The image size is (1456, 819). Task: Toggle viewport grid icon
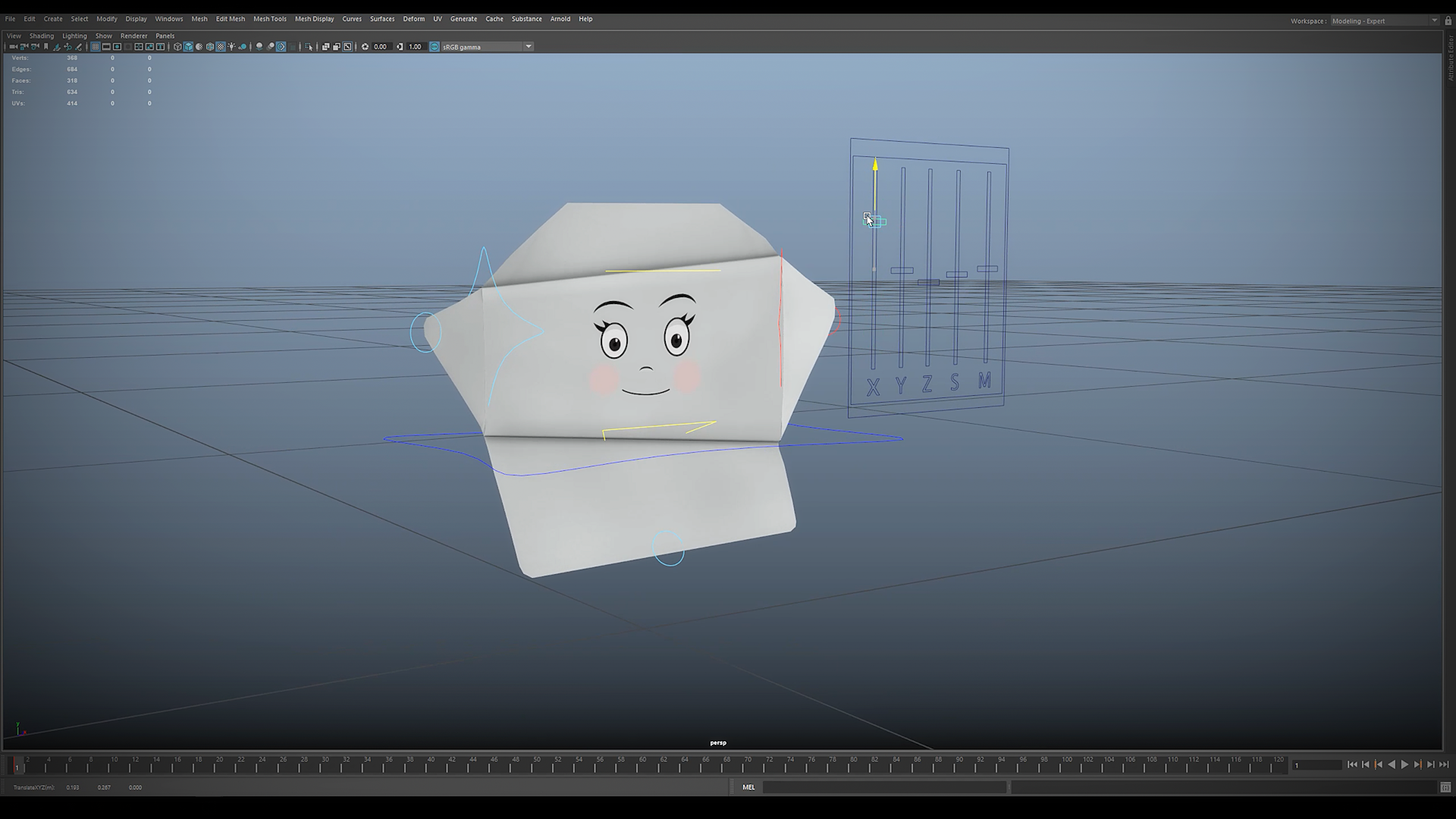point(95,46)
